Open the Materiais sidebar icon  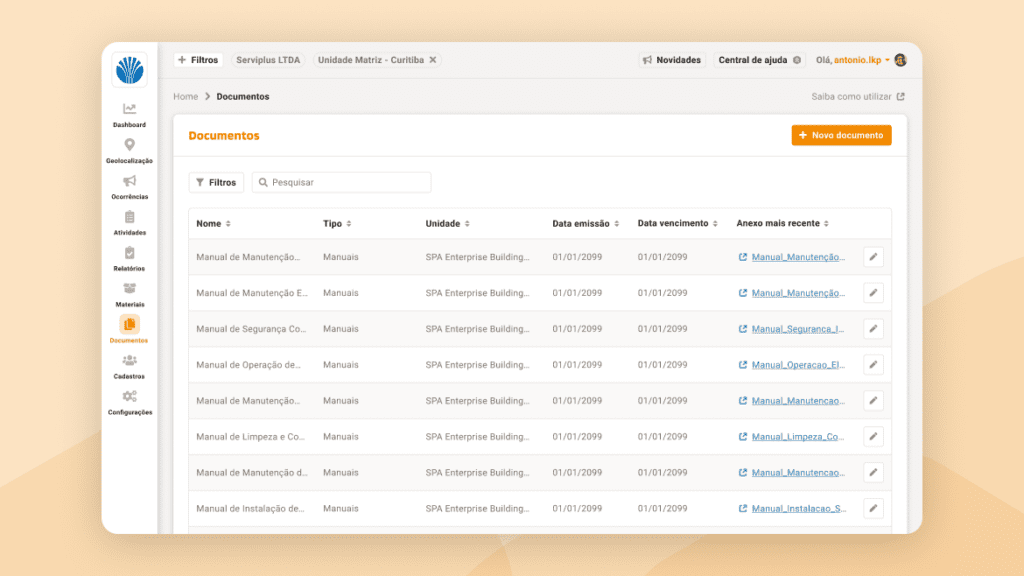coord(129,289)
